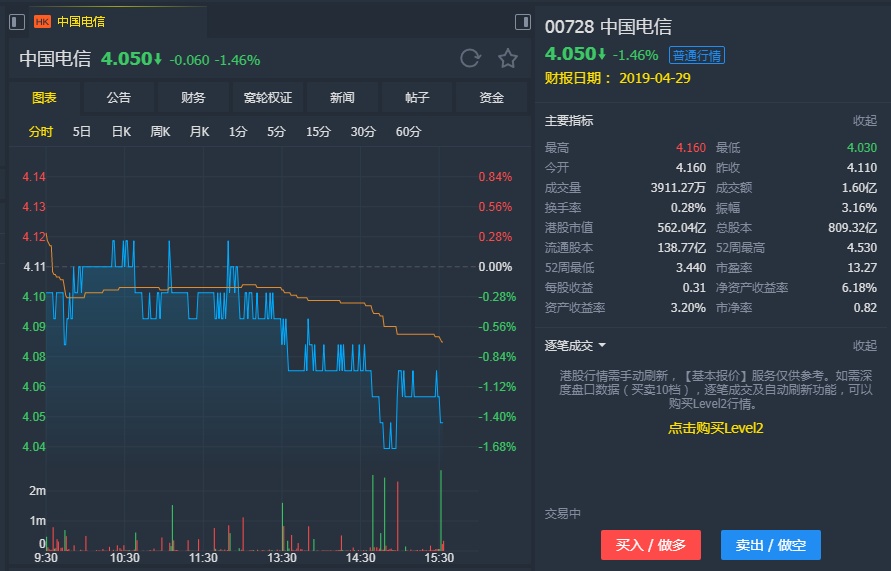This screenshot has height=571, width=891.
Task: Collapse the 逐笔成交 section
Action: (865, 345)
